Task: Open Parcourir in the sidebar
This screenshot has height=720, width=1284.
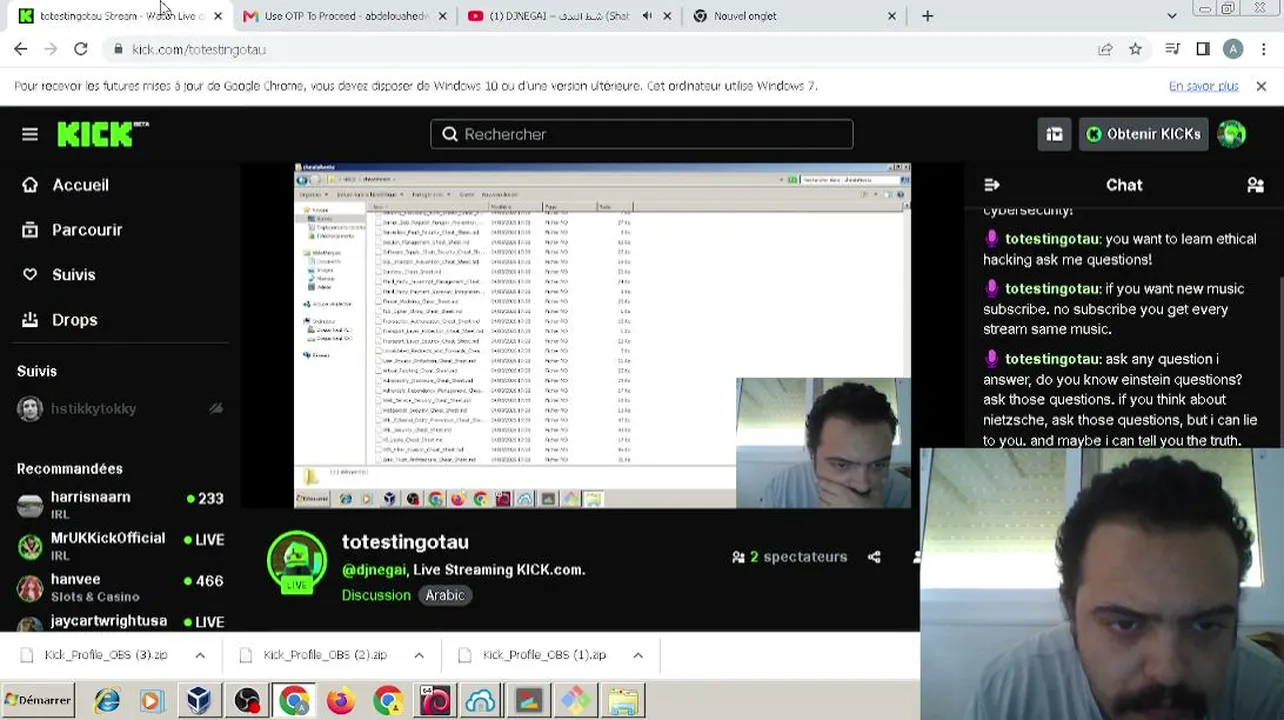Action: pos(72,230)
